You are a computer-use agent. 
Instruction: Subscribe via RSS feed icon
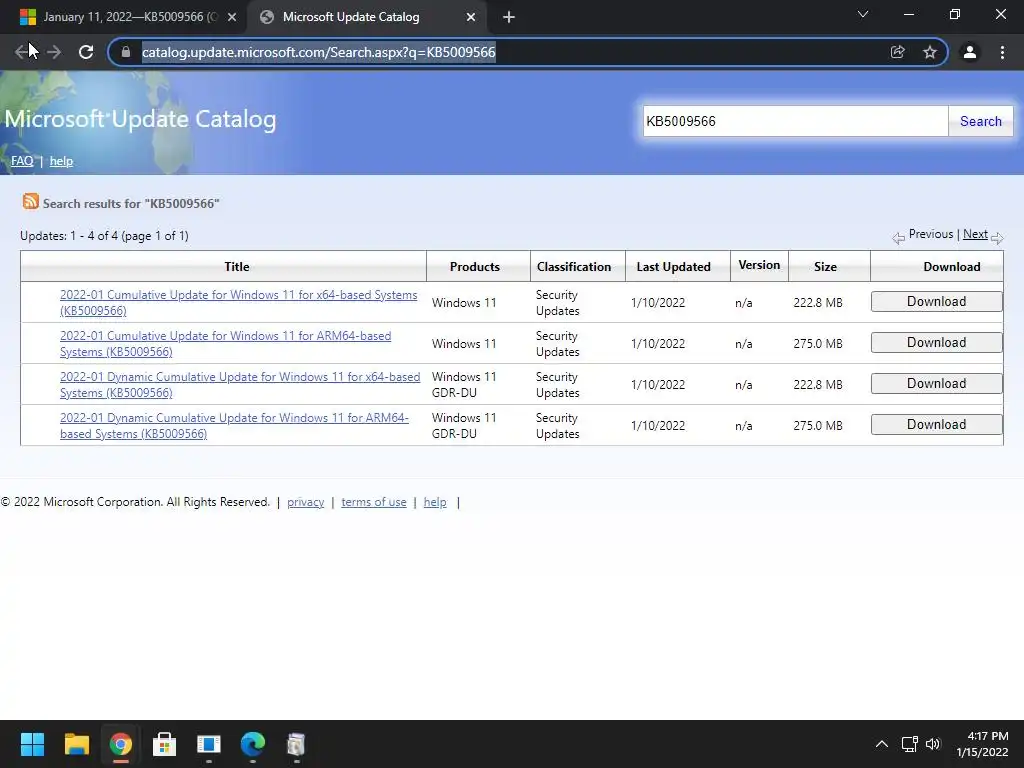[31, 201]
